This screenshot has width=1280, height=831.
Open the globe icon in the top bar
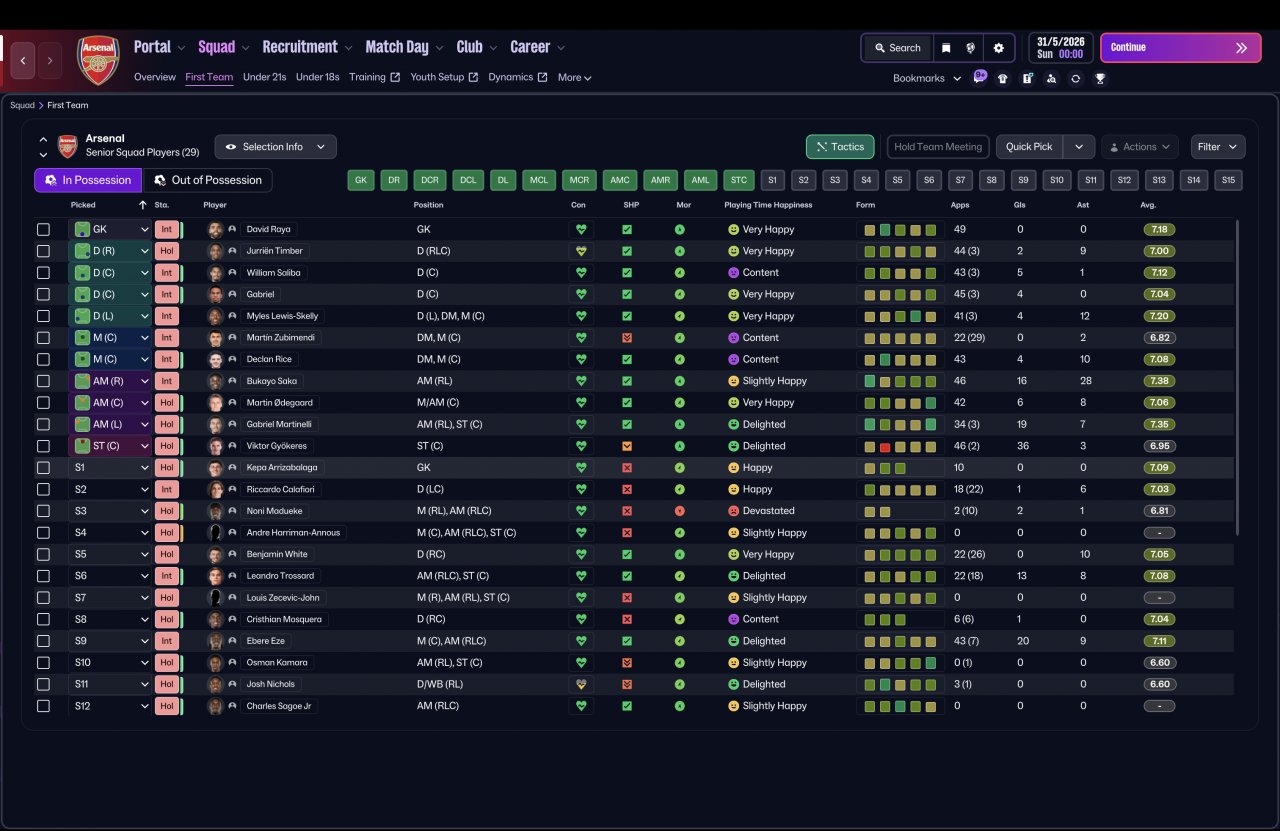pos(970,48)
